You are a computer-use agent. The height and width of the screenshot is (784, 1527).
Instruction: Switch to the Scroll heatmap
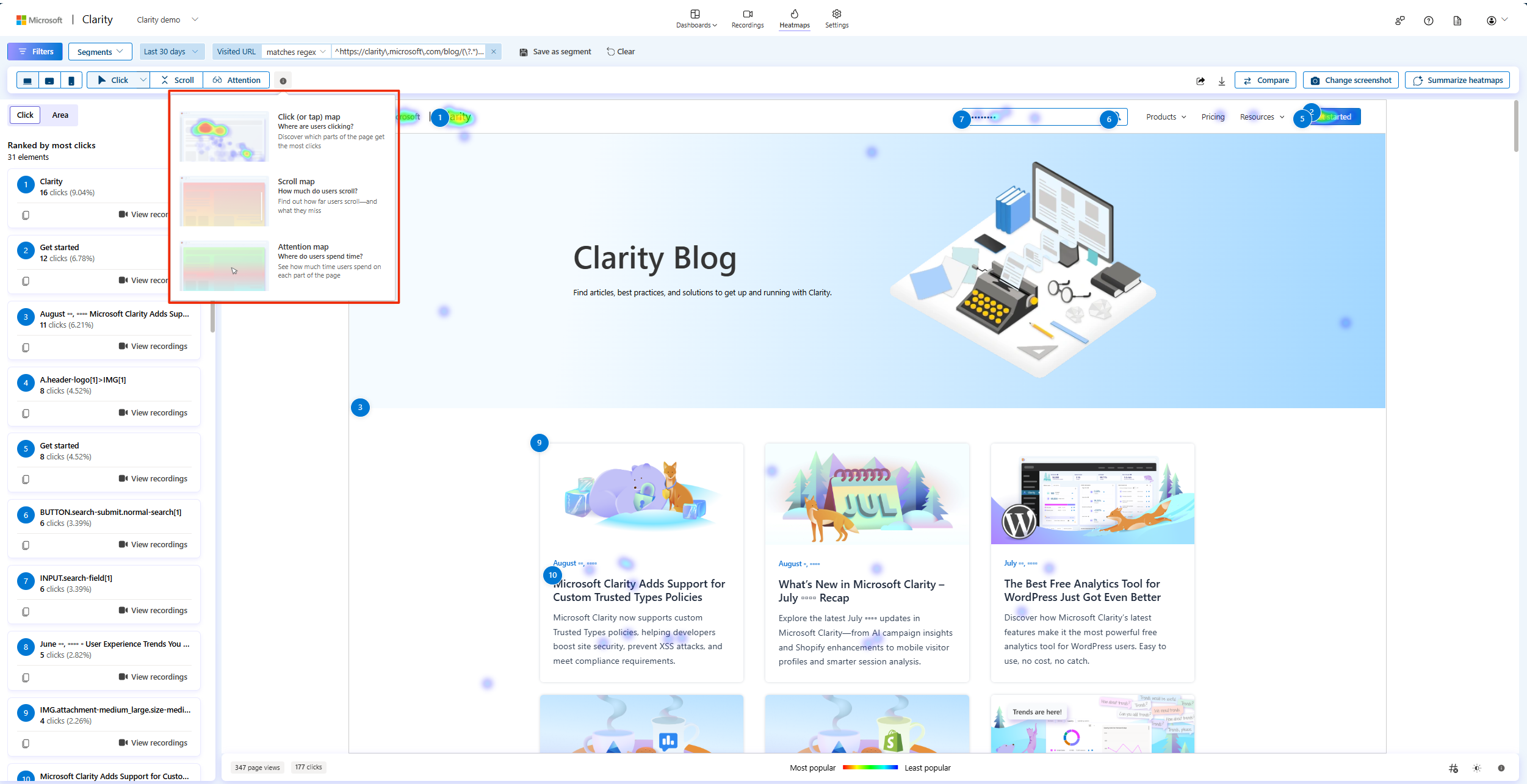177,80
